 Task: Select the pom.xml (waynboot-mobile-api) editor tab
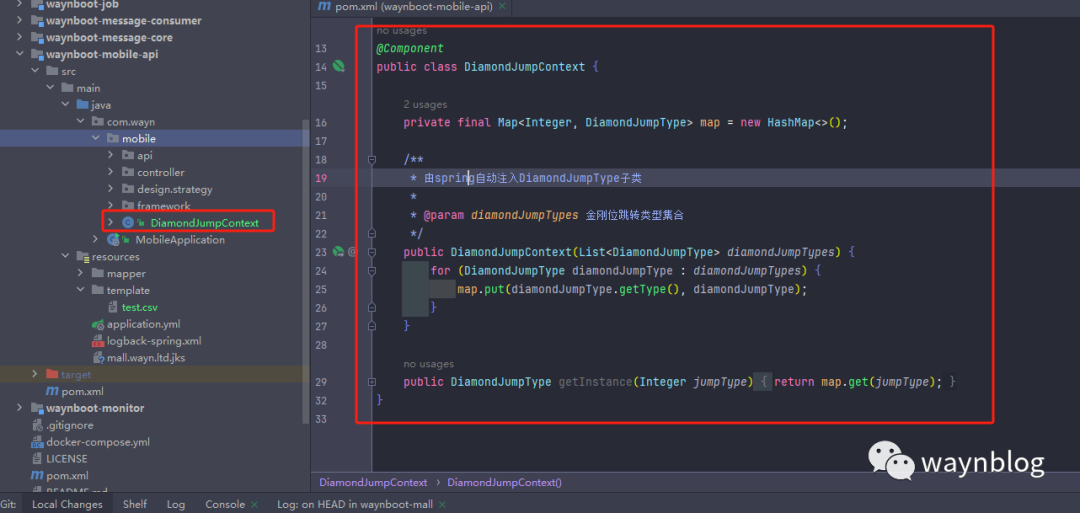(412, 7)
